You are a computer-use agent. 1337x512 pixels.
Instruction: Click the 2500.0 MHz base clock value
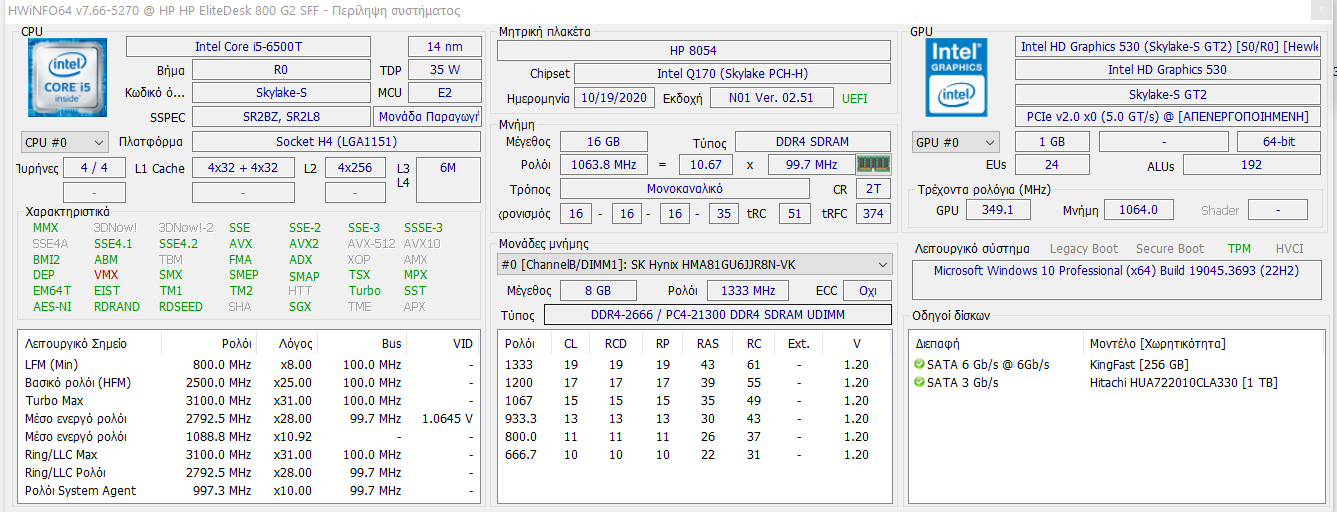pyautogui.click(x=220, y=383)
